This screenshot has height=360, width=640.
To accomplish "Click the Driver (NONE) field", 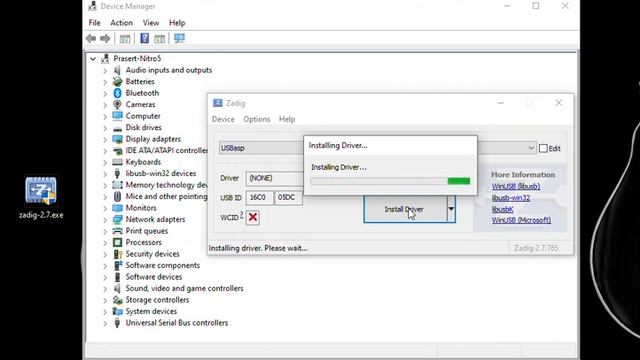I will click(x=275, y=178).
